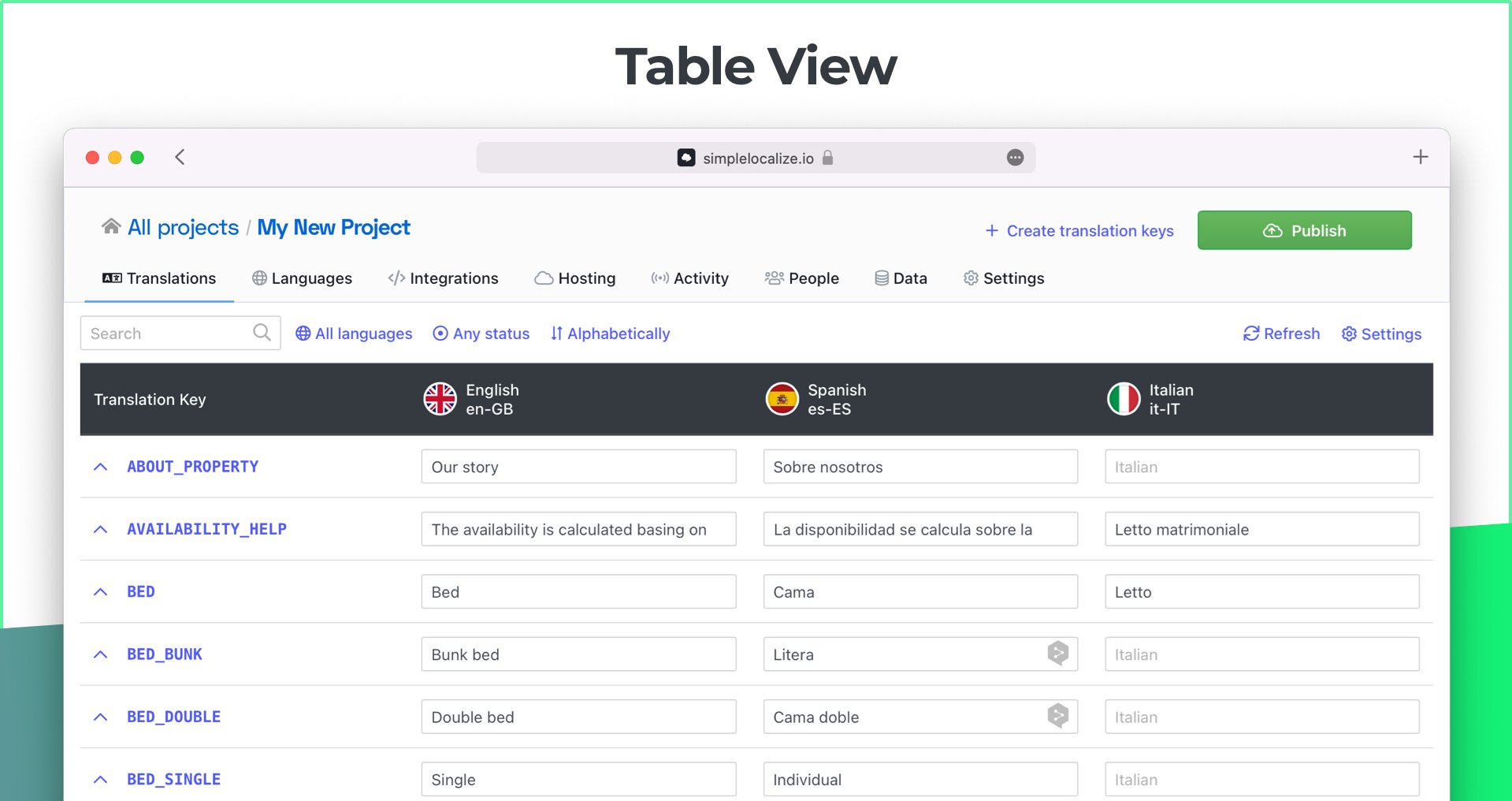
Task: Edit the English 'Single' field
Action: coord(578,779)
